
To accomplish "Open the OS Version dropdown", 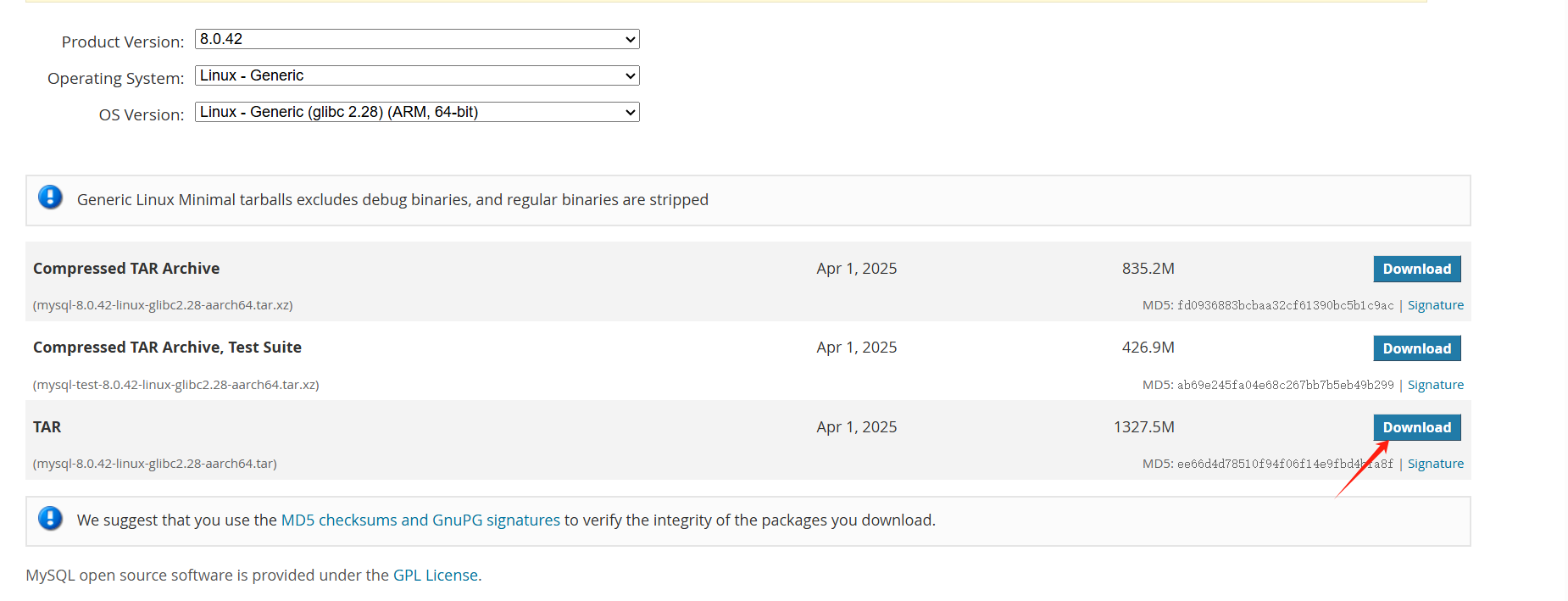I will click(x=417, y=112).
